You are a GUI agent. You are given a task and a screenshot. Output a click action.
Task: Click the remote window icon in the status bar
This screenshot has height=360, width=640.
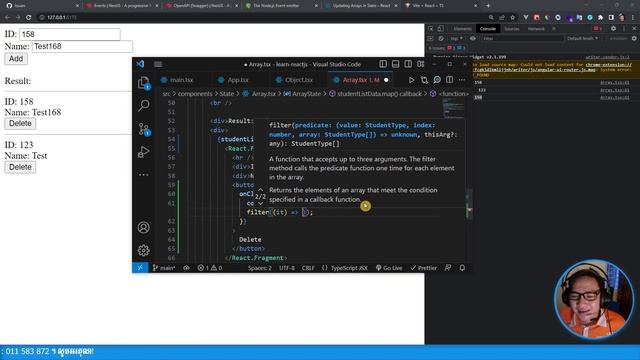tap(140, 268)
